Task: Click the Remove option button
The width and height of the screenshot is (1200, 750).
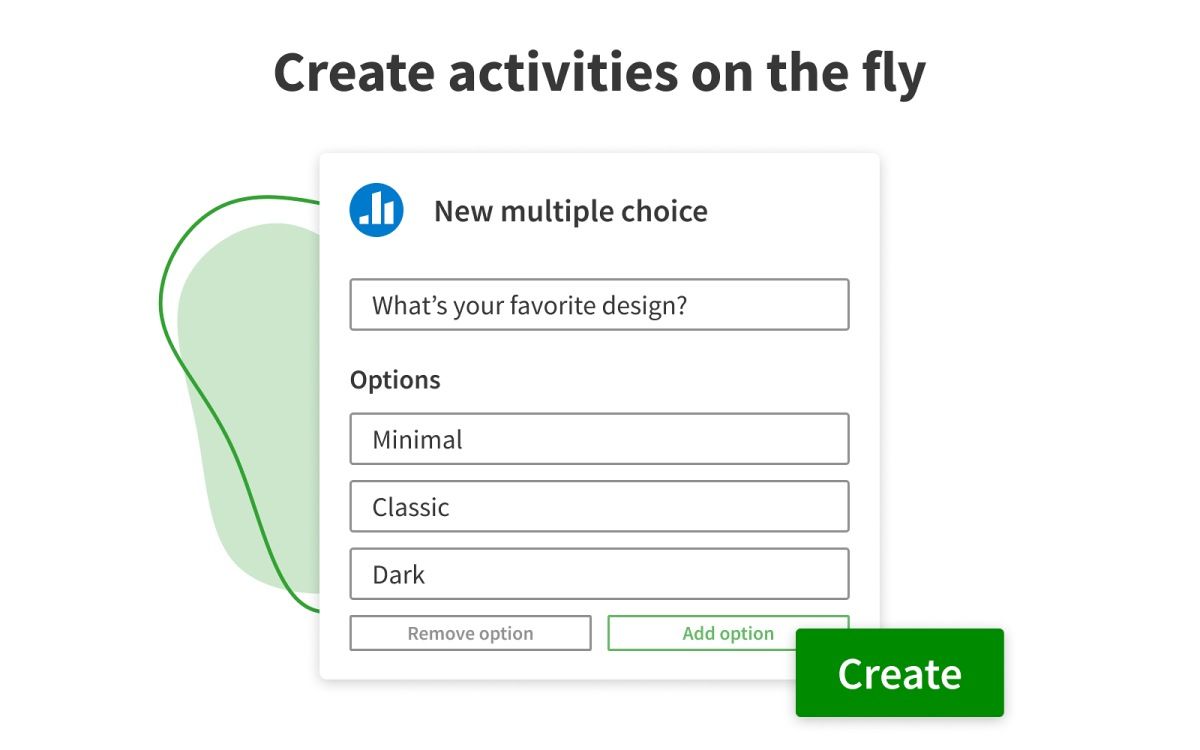Action: [x=470, y=633]
